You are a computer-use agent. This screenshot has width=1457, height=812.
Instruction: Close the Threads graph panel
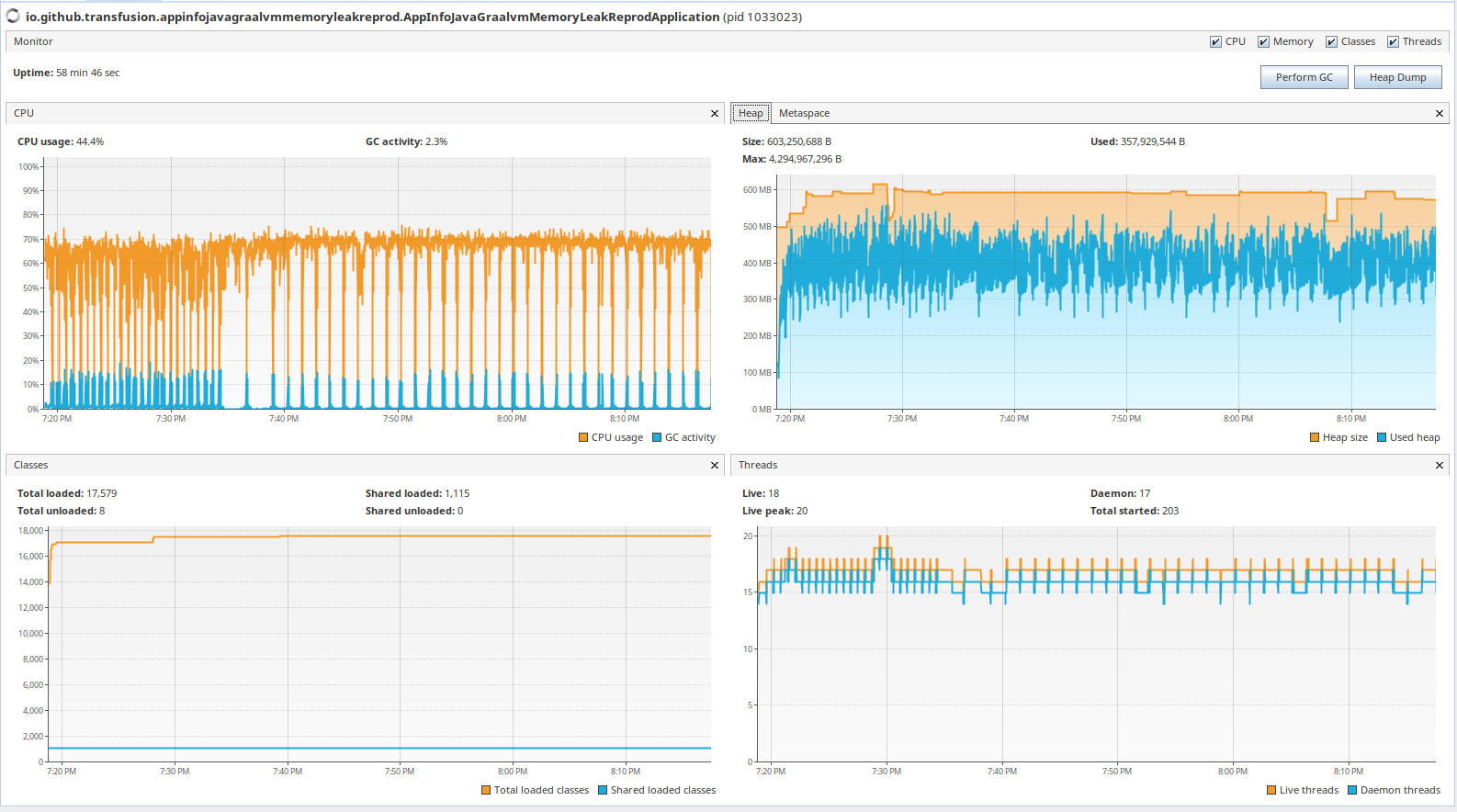[1440, 465]
